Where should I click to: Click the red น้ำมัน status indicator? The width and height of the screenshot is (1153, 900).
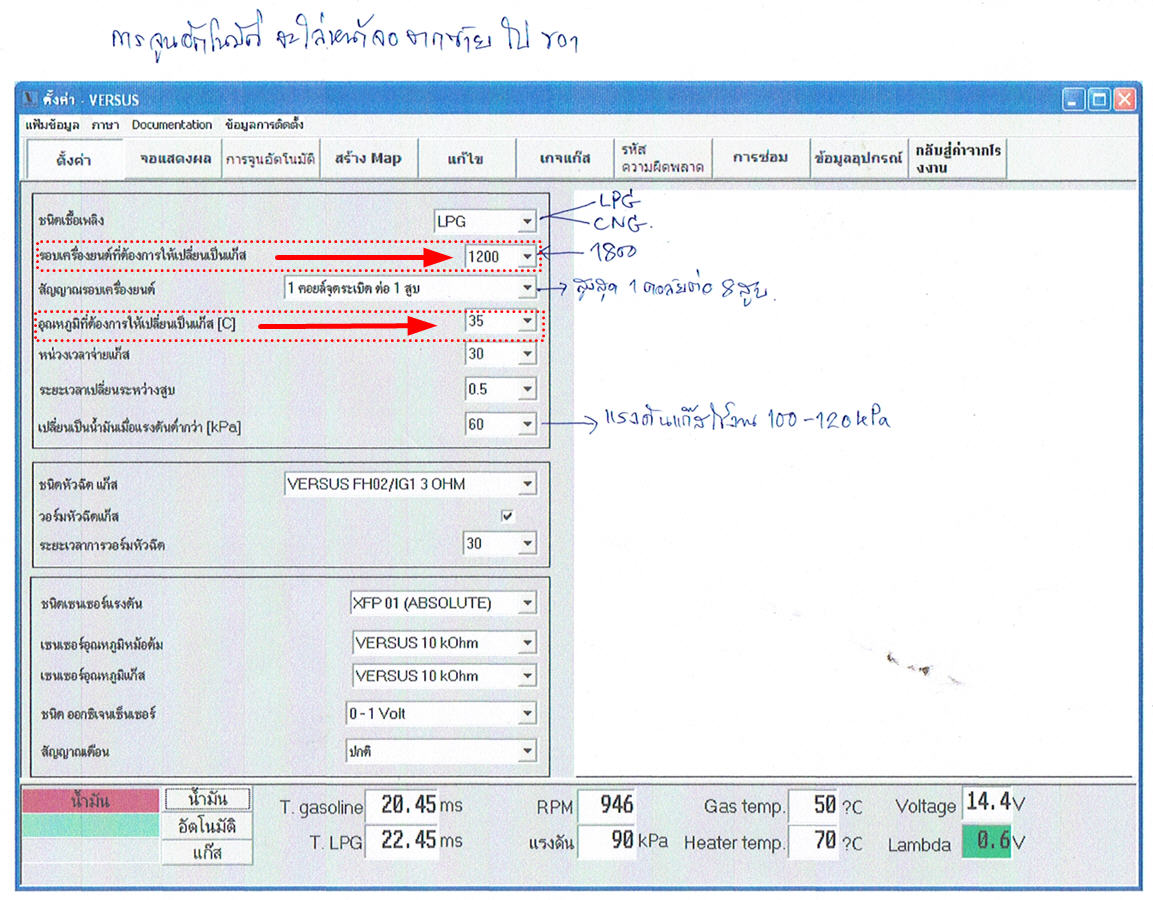click(90, 801)
